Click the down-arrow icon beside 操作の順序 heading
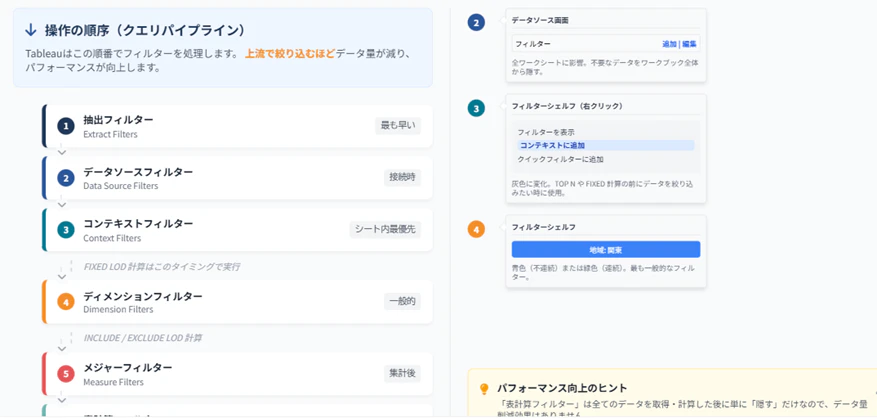The image size is (877, 418). click(31, 30)
